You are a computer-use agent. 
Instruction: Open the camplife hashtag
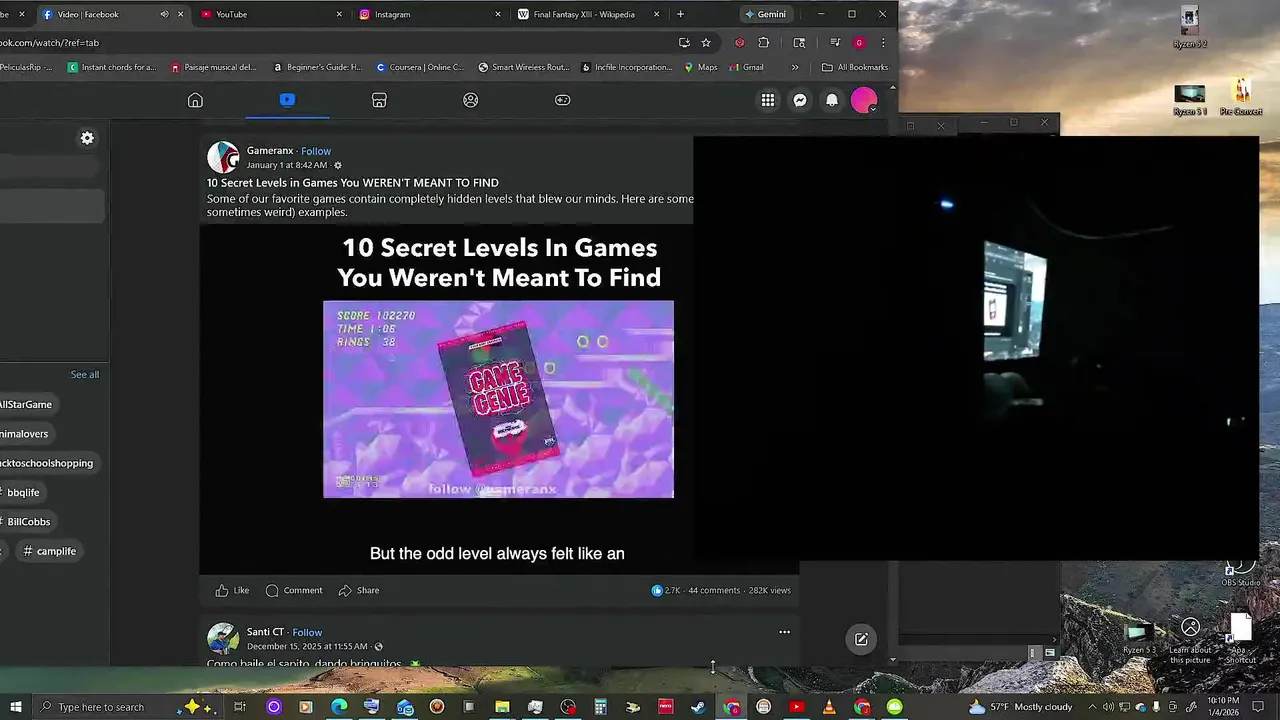pyautogui.click(x=50, y=551)
